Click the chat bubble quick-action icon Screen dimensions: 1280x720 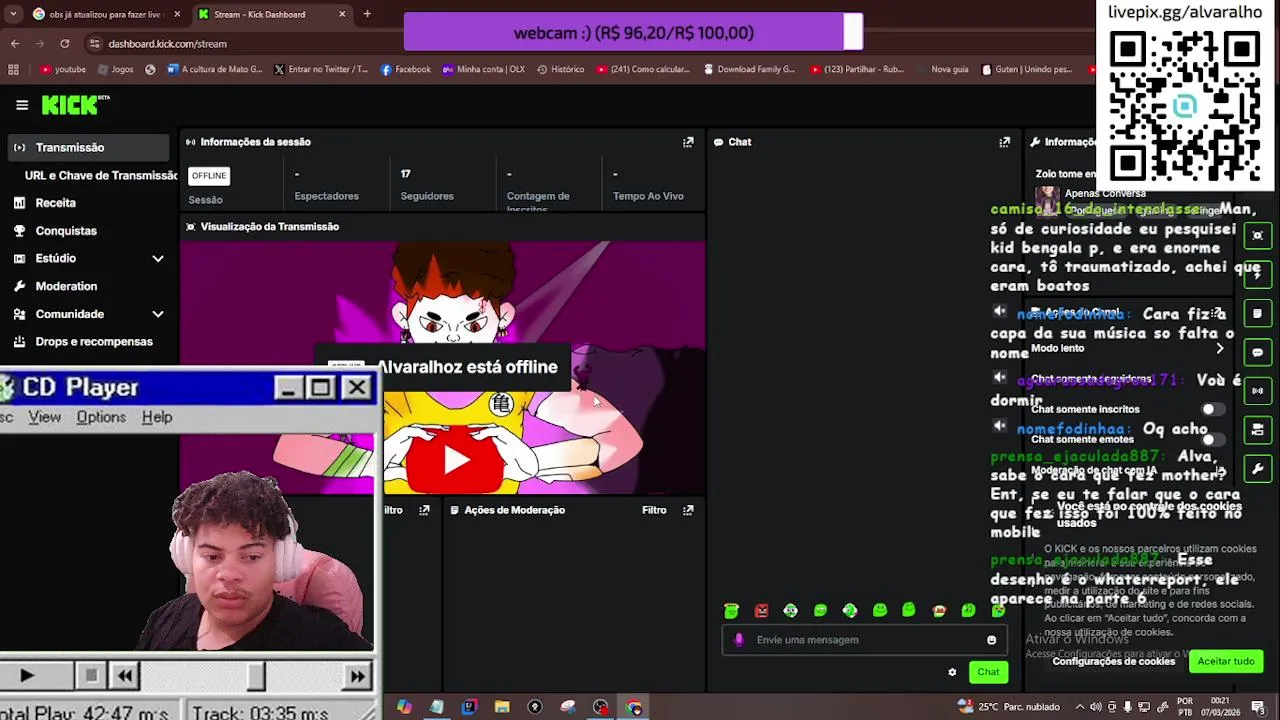click(x=1257, y=352)
